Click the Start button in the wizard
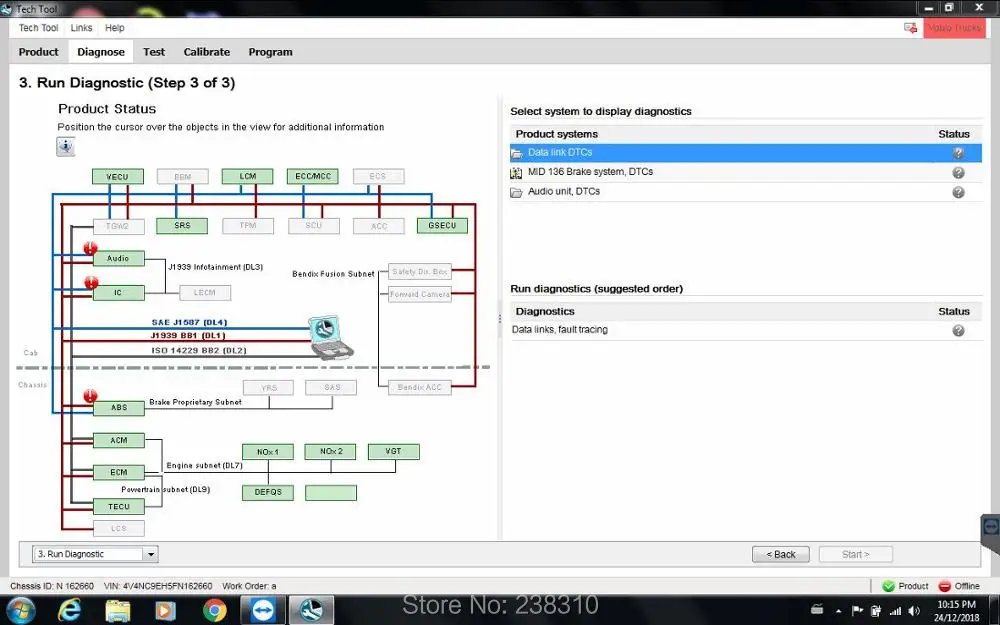This screenshot has width=1000, height=625. point(855,554)
